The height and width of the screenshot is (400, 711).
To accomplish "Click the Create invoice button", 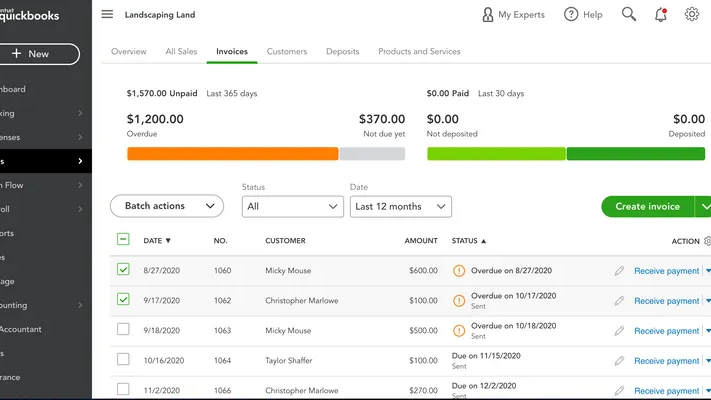I will click(x=645, y=206).
